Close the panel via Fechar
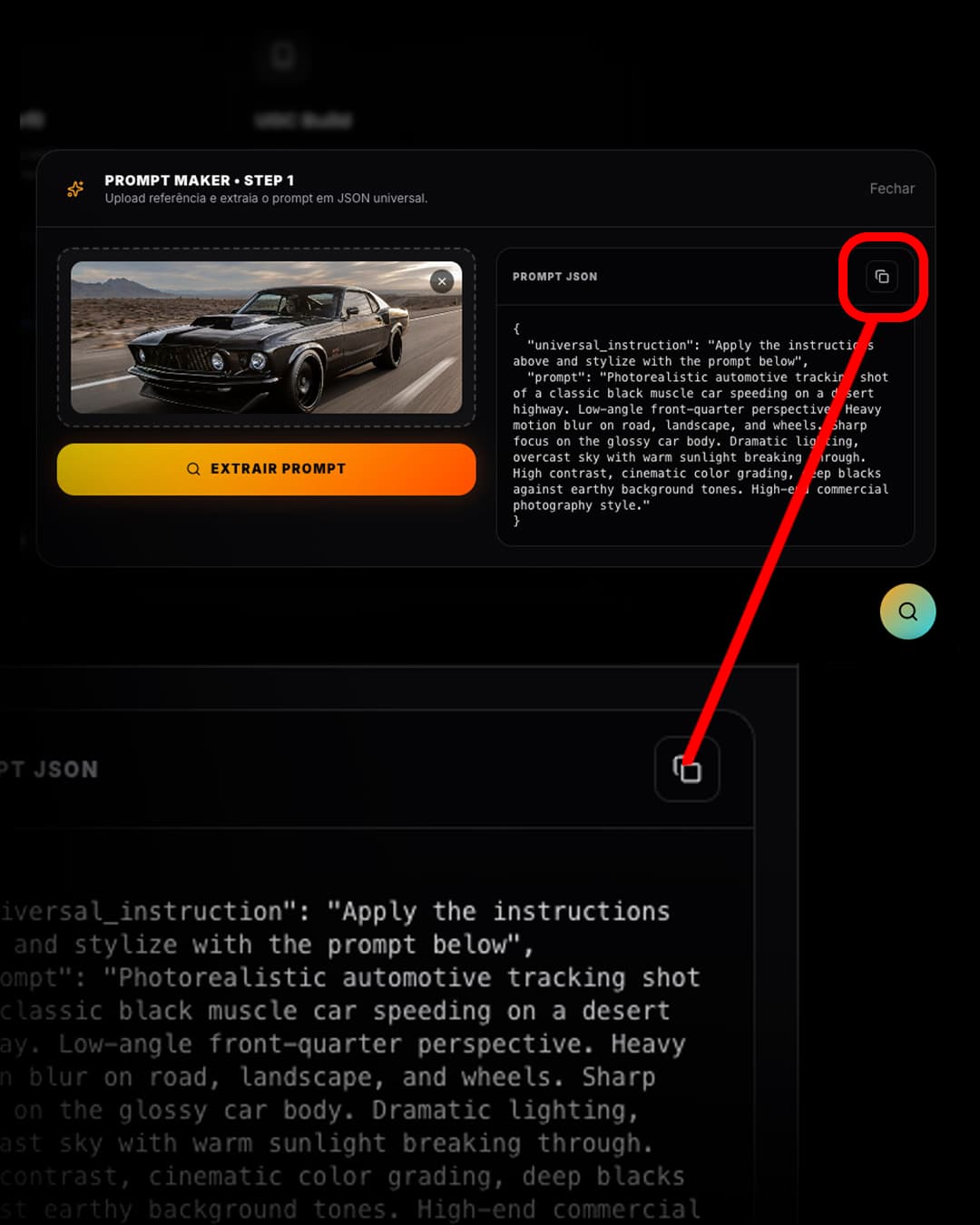 pos(892,189)
